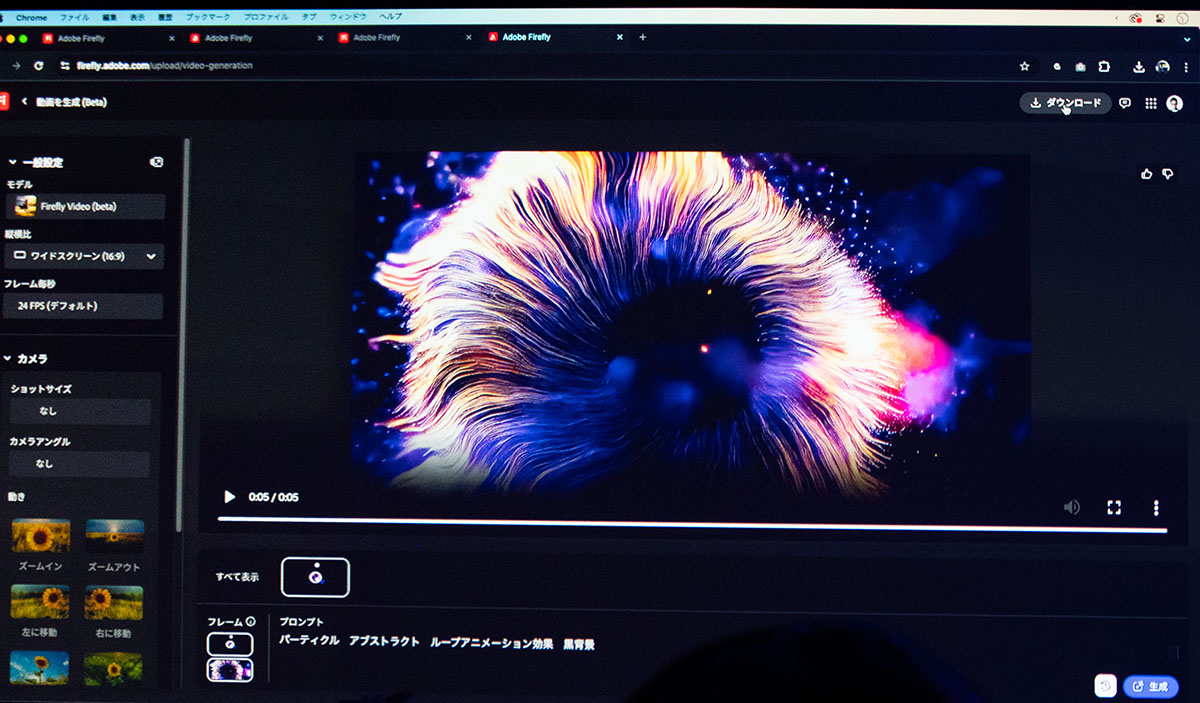The image size is (1200, 703).
Task: Click the すべて表示 label
Action: [x=237, y=577]
